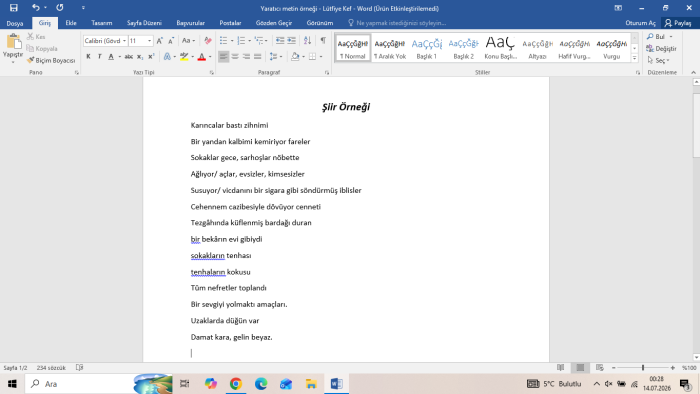Toggle italic T formatting
700x394 pixels.
point(99,57)
